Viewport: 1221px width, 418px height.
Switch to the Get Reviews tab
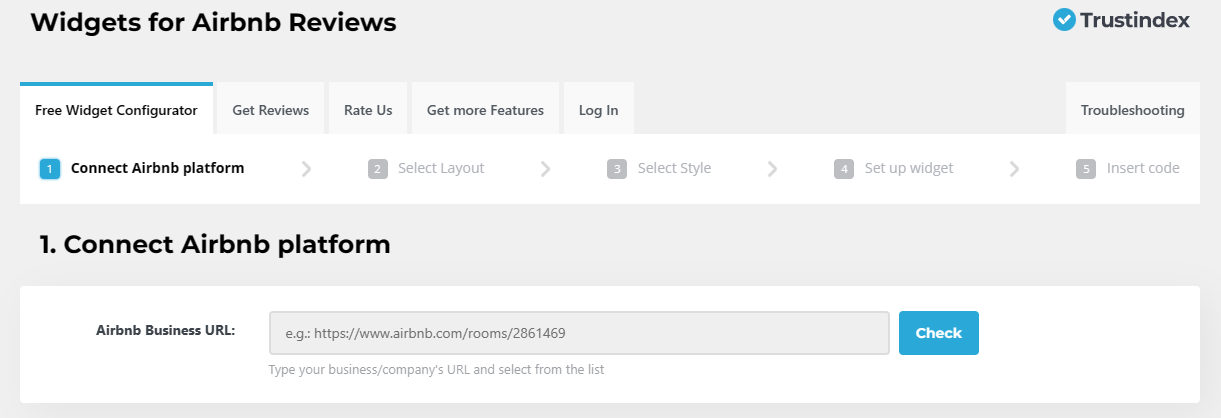pyautogui.click(x=271, y=110)
